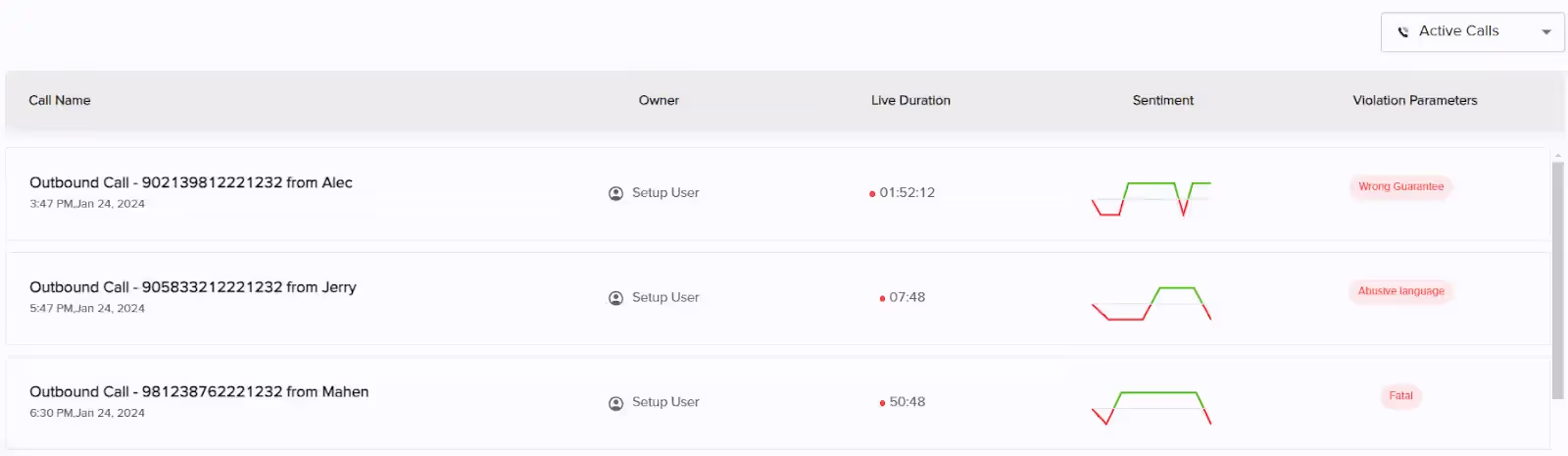
Task: Click the Fatal violation tag
Action: (x=1400, y=396)
